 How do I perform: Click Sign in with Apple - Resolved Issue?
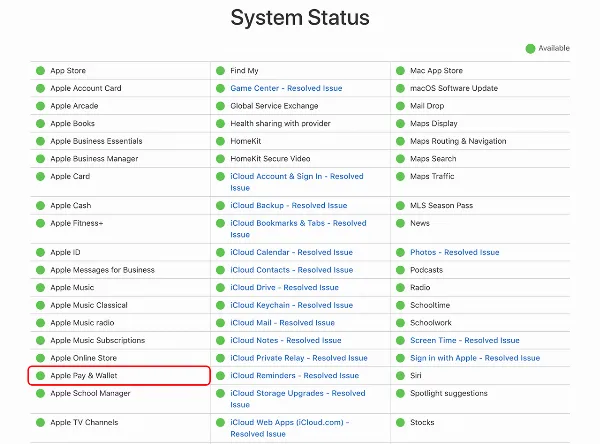pyautogui.click(x=474, y=358)
